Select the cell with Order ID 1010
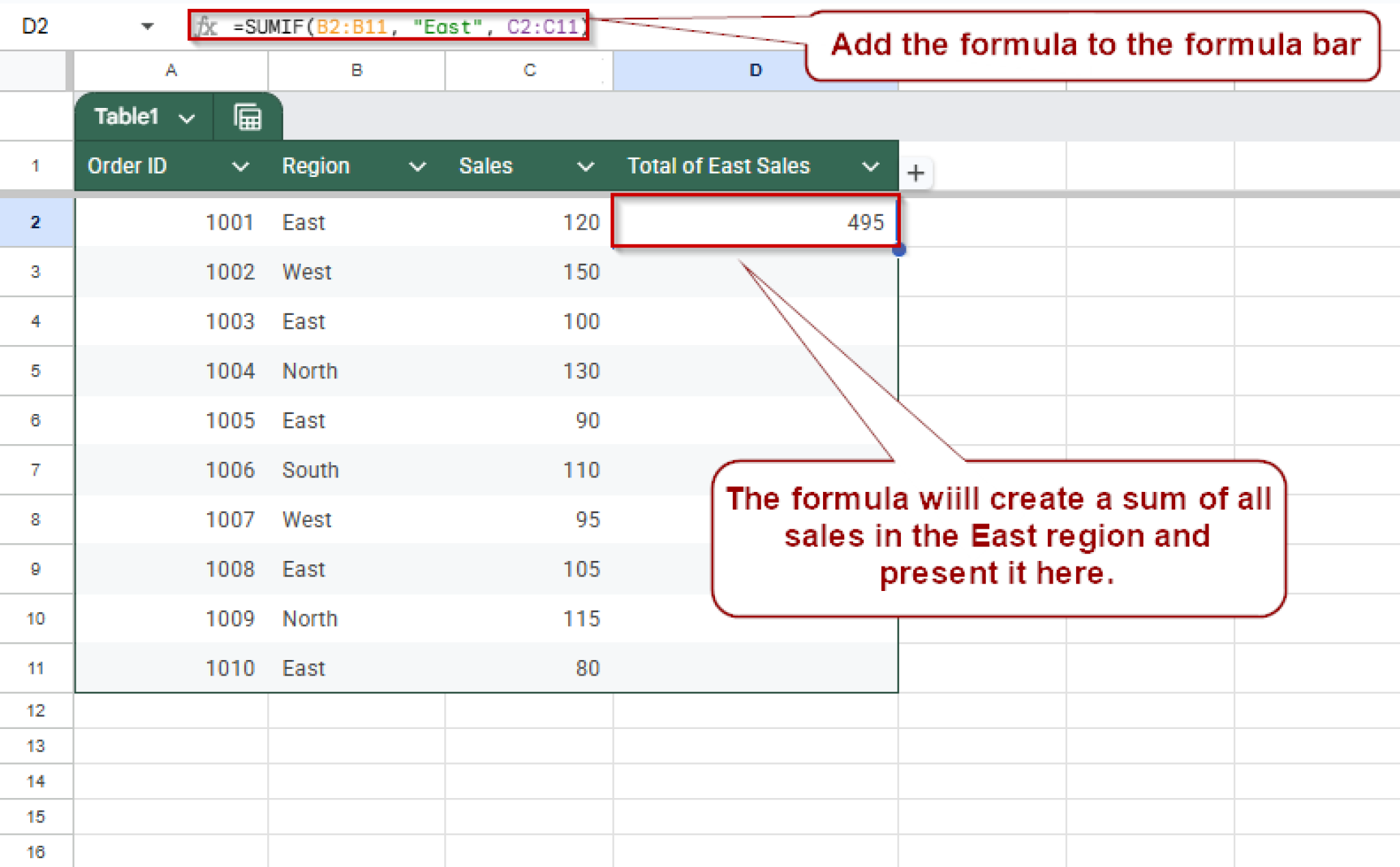This screenshot has height=867, width=1400. 230,668
